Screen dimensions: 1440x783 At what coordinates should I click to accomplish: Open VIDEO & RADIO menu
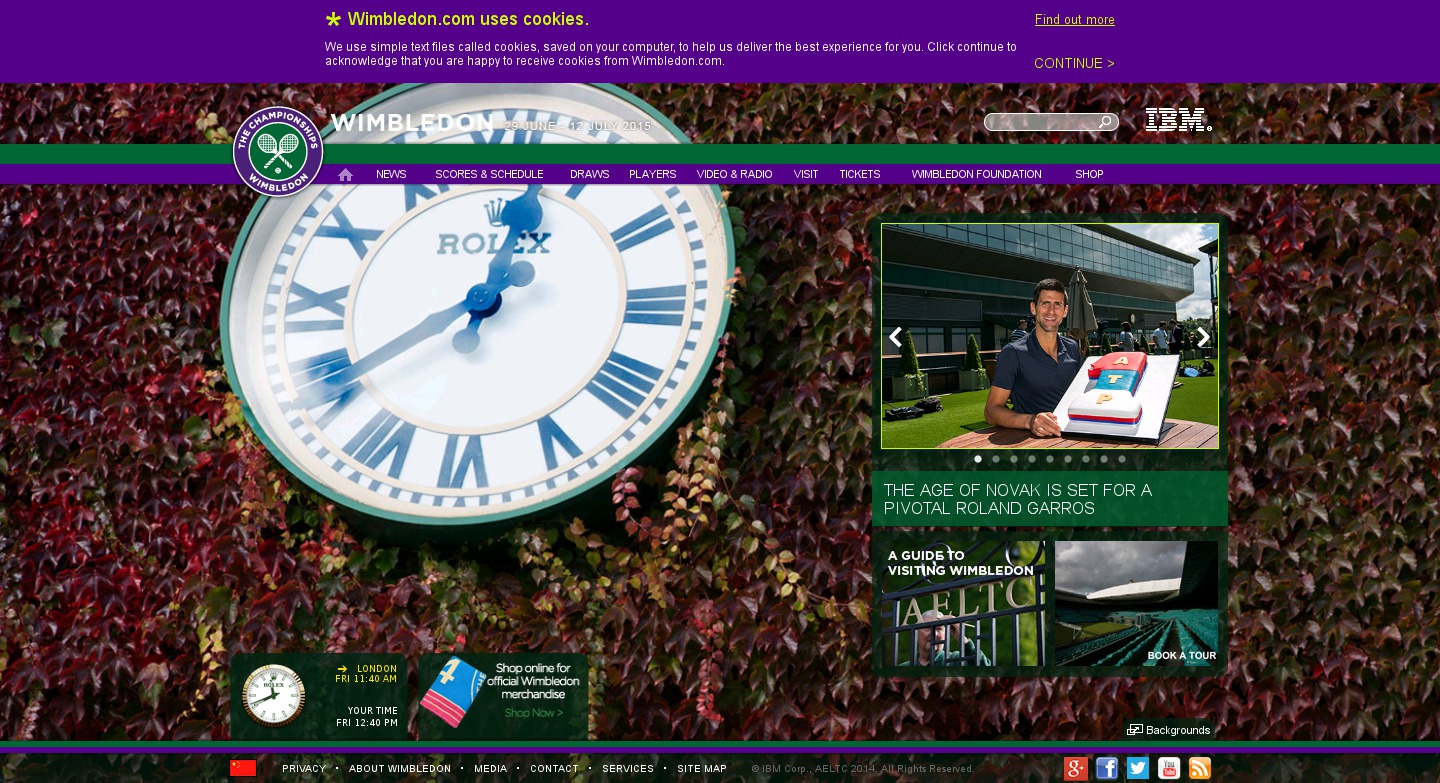[735, 174]
